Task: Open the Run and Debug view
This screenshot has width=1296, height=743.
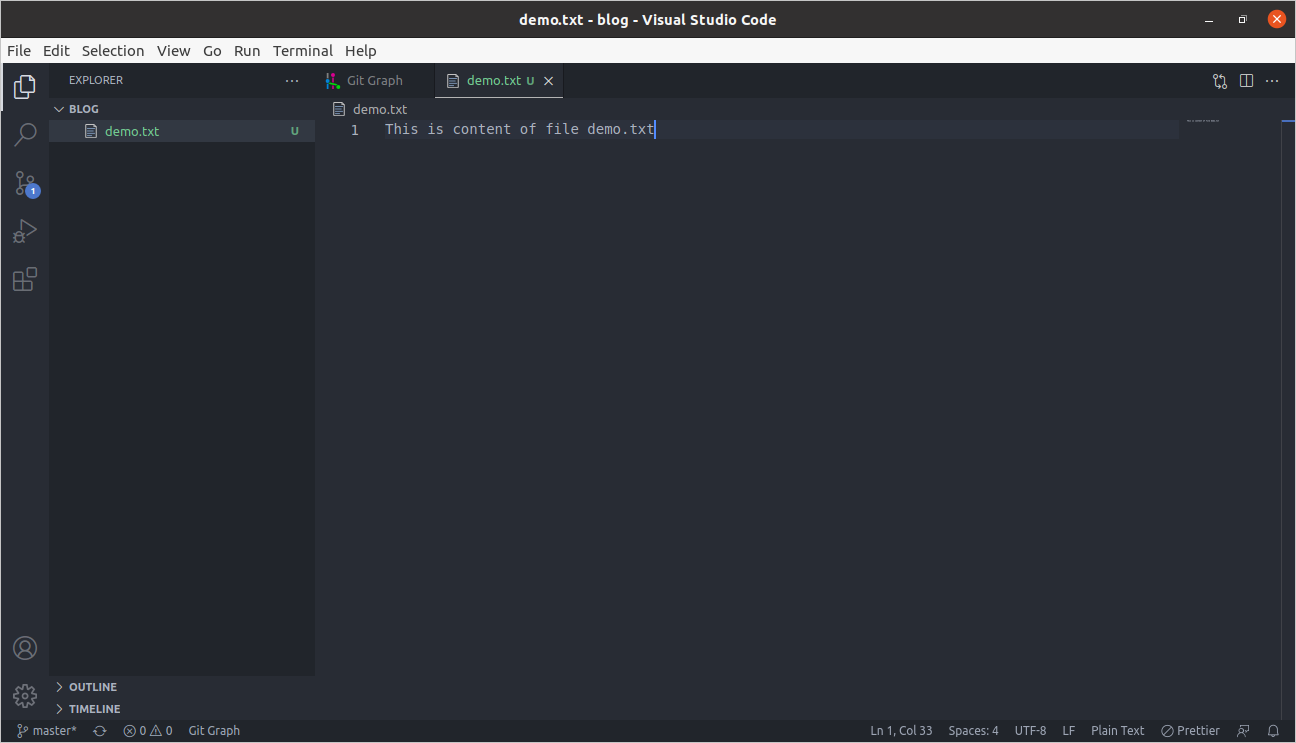Action: [25, 231]
